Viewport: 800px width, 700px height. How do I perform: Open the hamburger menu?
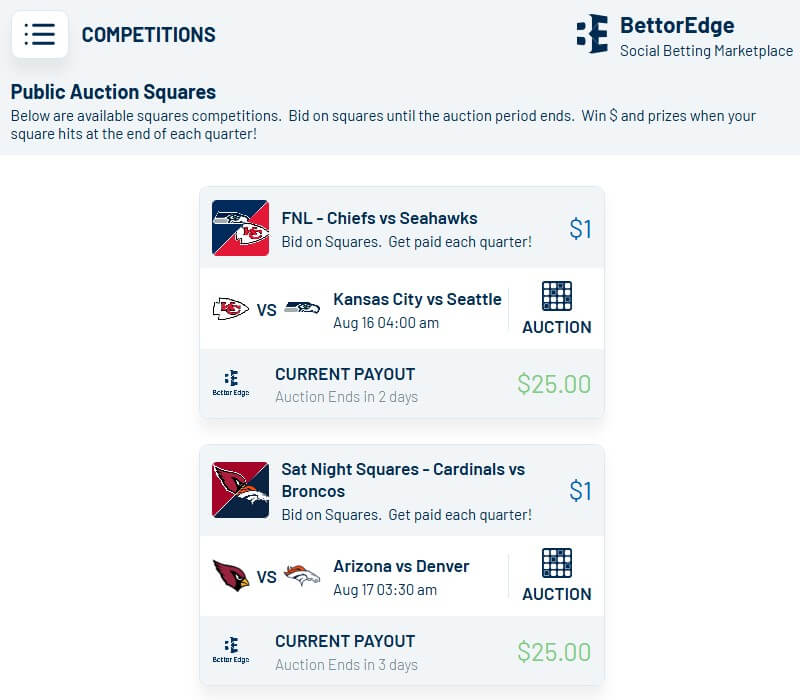click(40, 34)
